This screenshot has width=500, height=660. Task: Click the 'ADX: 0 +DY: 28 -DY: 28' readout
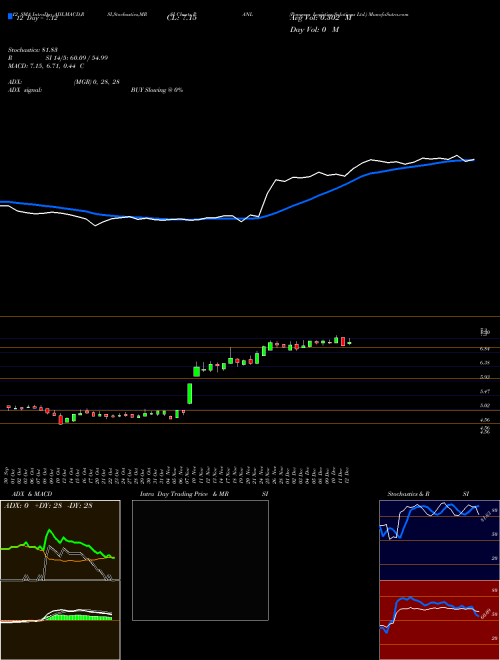point(48,506)
